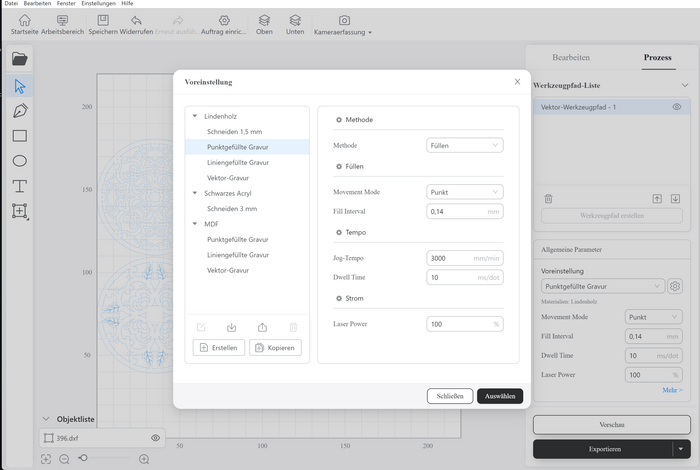This screenshot has height=470, width=700.
Task: Collapse the Lindenholz material group
Action: [195, 116]
